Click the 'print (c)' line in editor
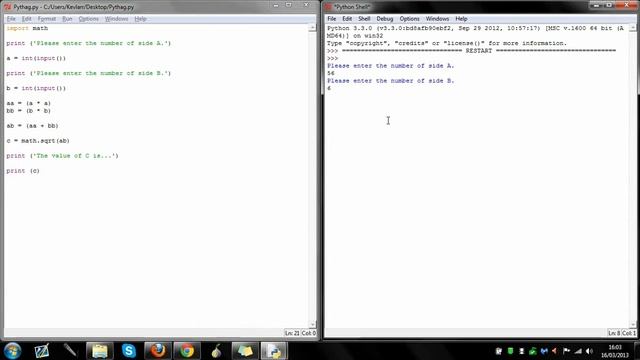This screenshot has height=360, width=640. 23,171
